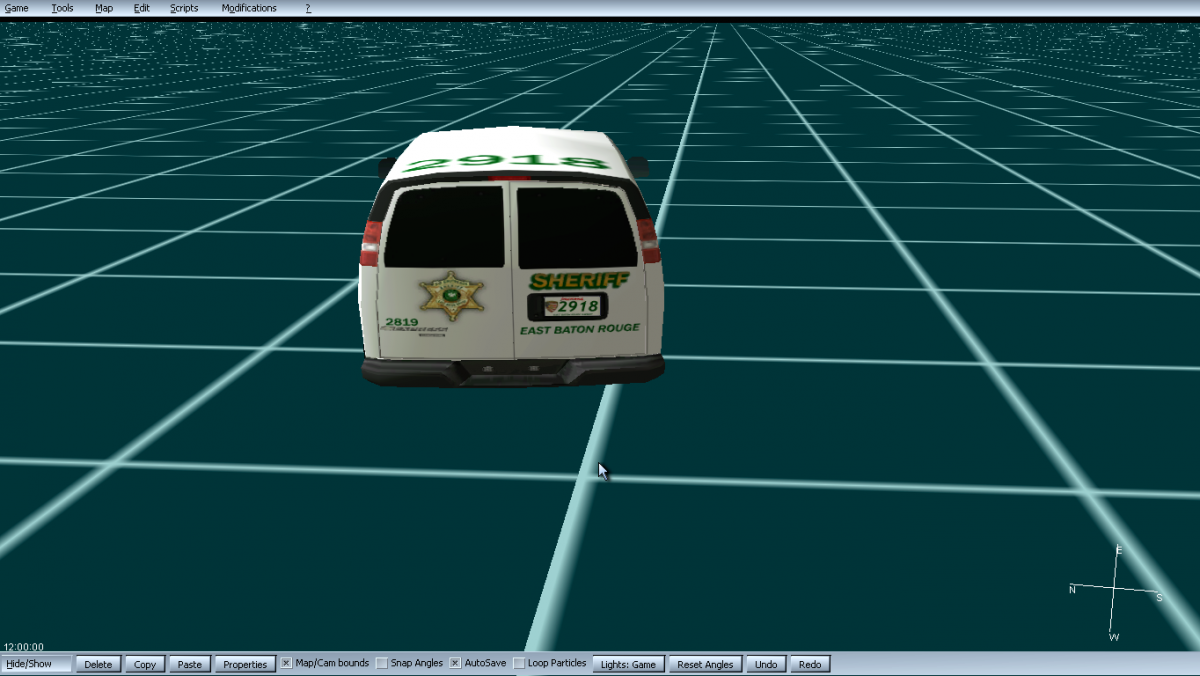Screen dimensions: 1200x676
Task: Click the 12:00:00 time display
Action: click(24, 647)
